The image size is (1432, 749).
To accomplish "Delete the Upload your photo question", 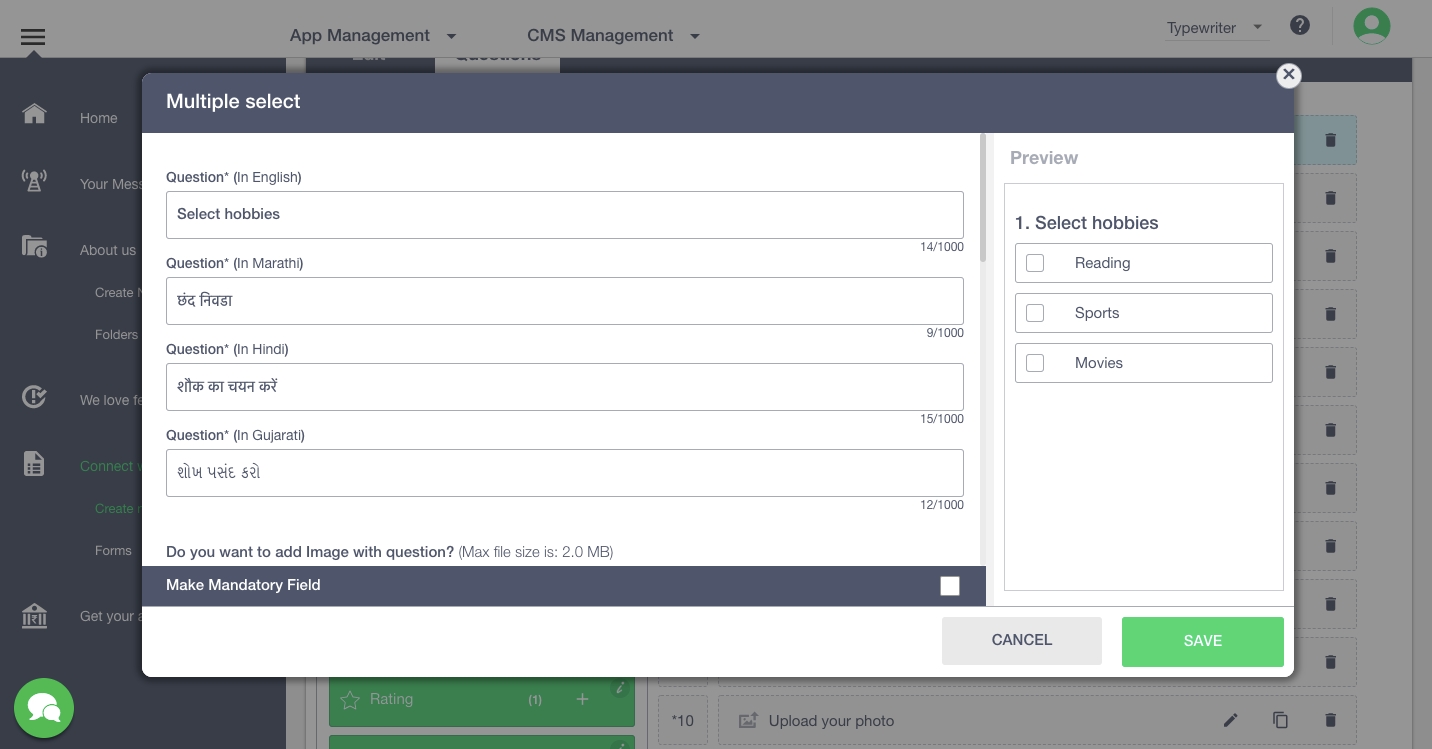I will 1330,720.
